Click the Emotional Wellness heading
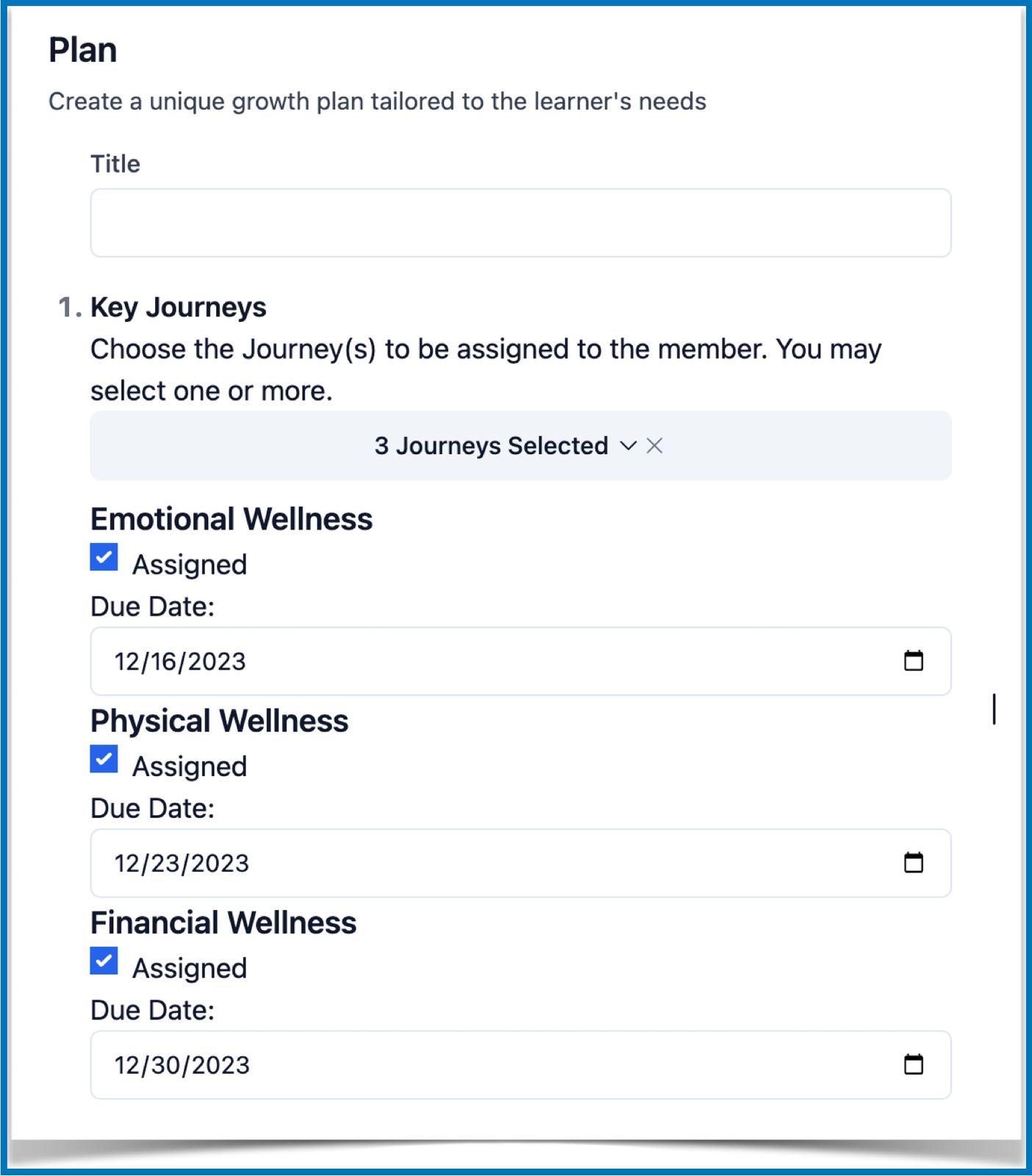Viewport: 1032px width, 1176px height. [x=232, y=519]
